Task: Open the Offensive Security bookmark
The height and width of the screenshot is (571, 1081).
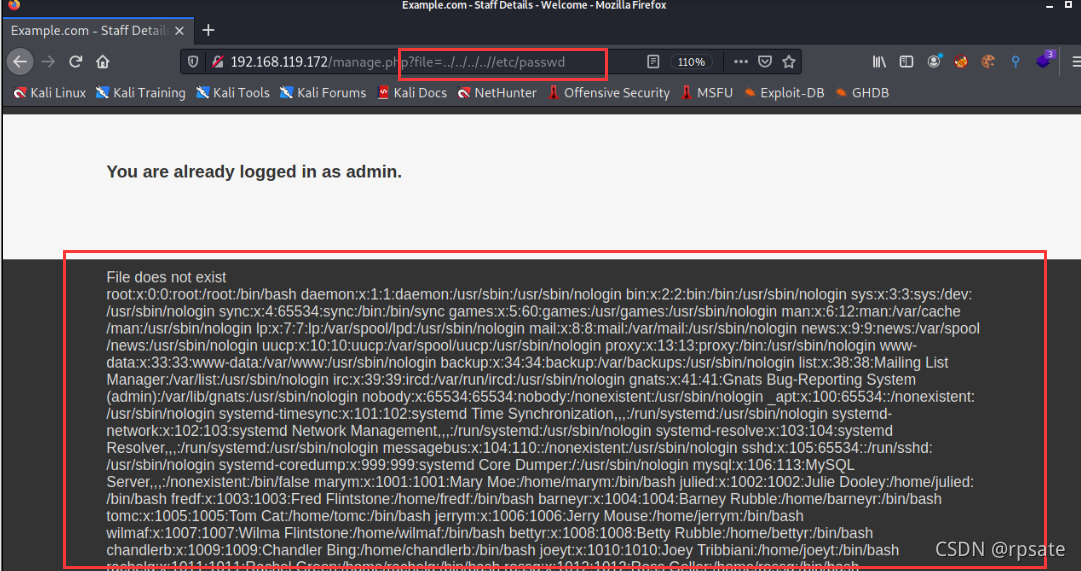Action: click(x=609, y=92)
